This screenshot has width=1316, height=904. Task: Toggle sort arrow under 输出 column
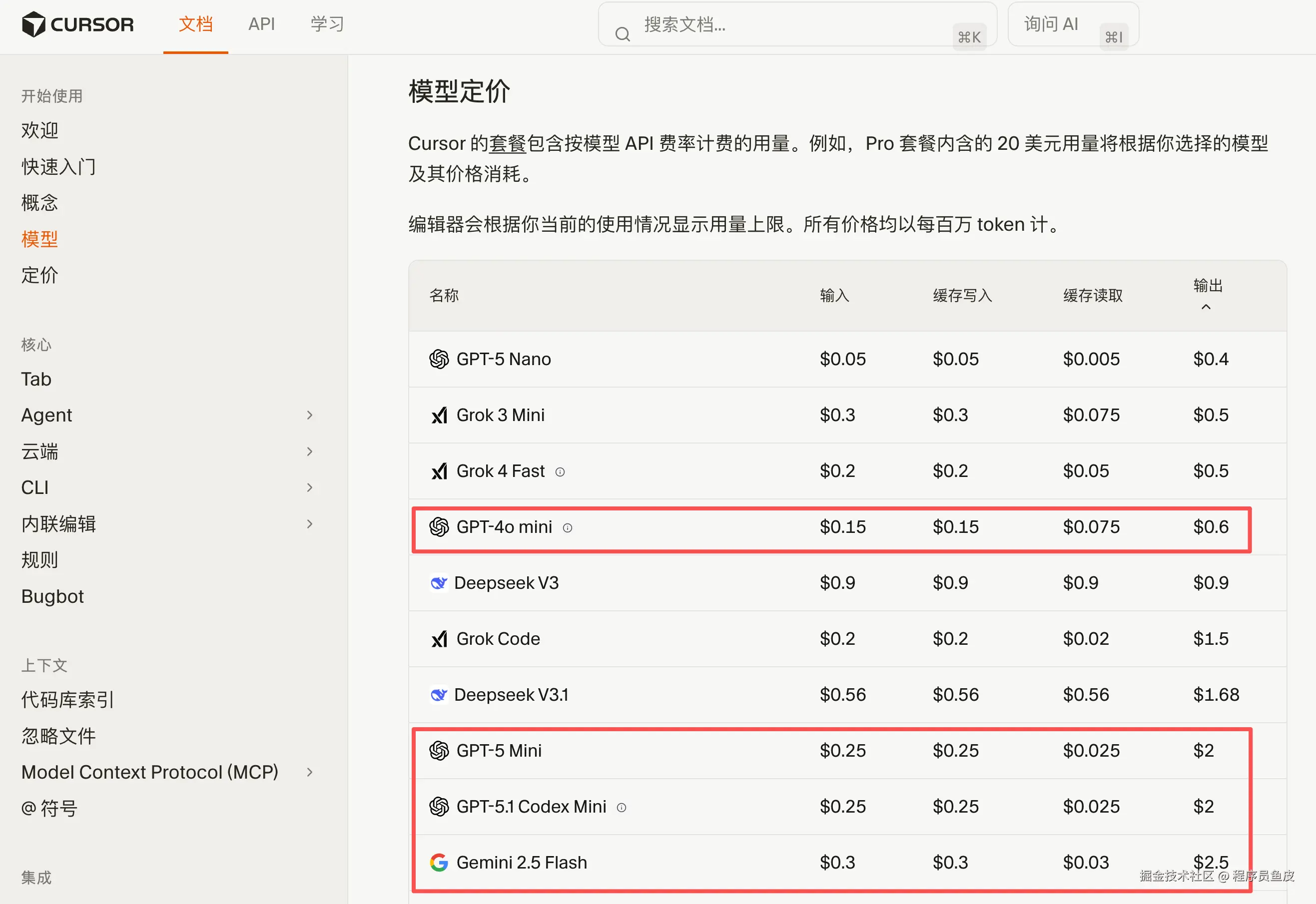click(x=1206, y=307)
